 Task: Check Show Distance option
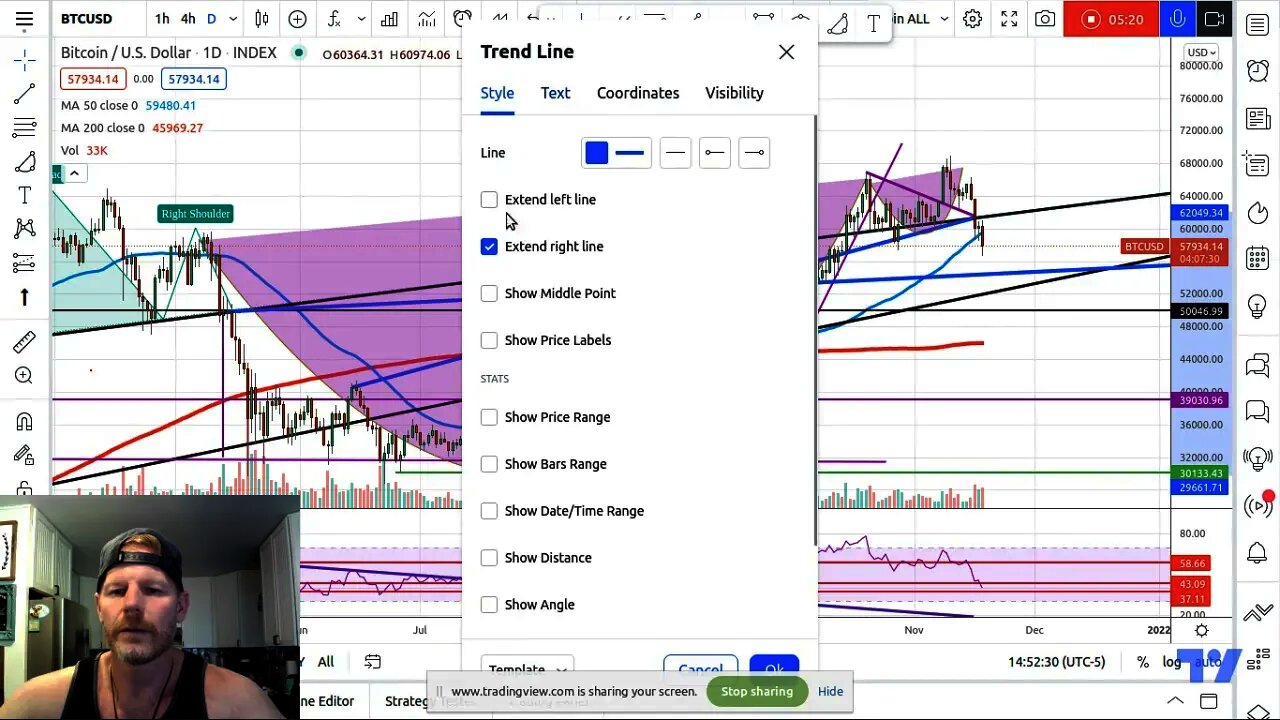point(489,558)
